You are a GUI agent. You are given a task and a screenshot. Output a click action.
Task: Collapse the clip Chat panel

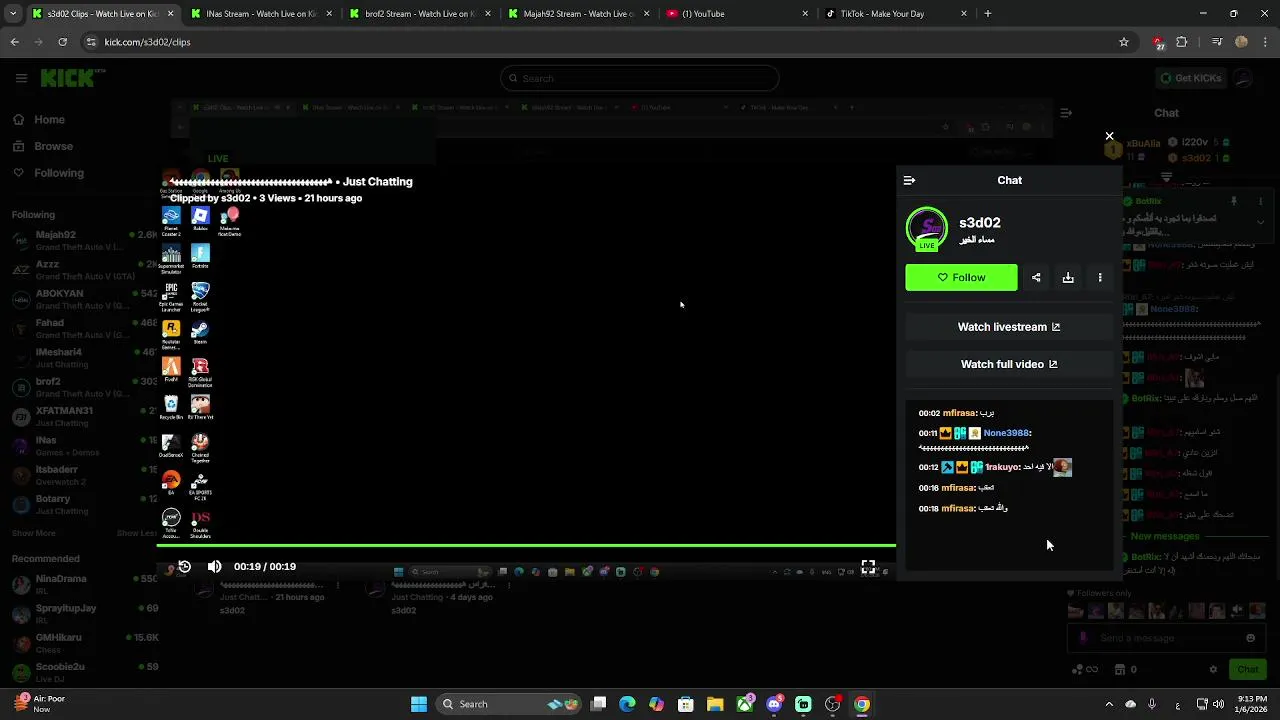(x=909, y=180)
